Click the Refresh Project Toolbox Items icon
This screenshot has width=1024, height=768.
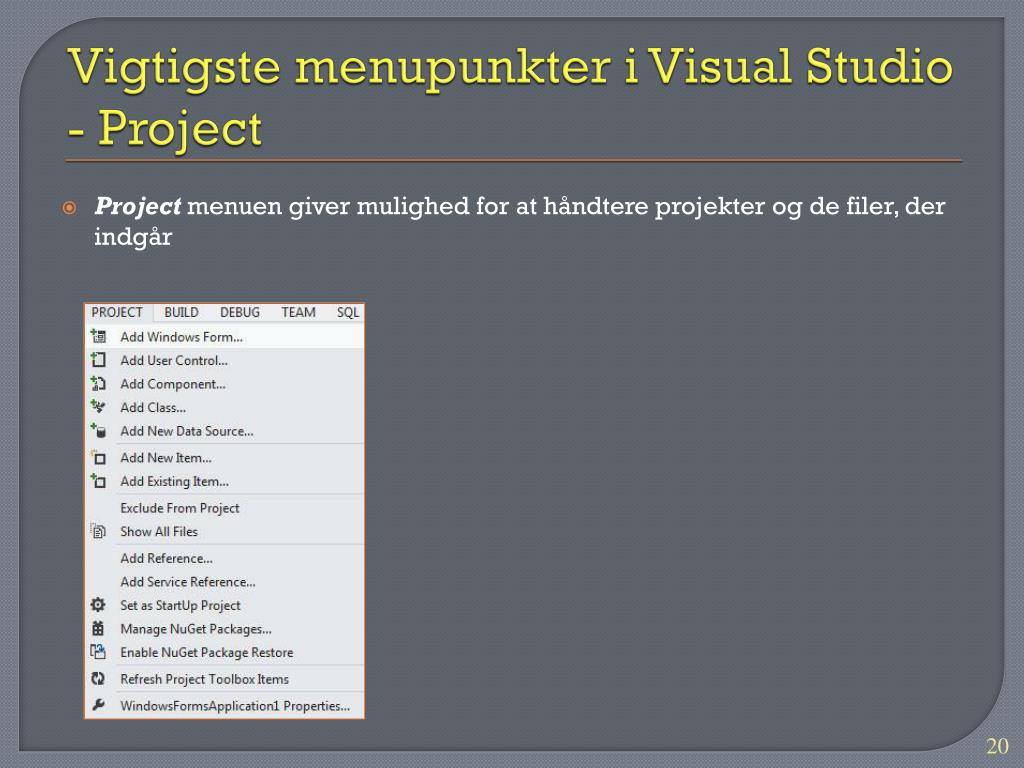[x=98, y=679]
